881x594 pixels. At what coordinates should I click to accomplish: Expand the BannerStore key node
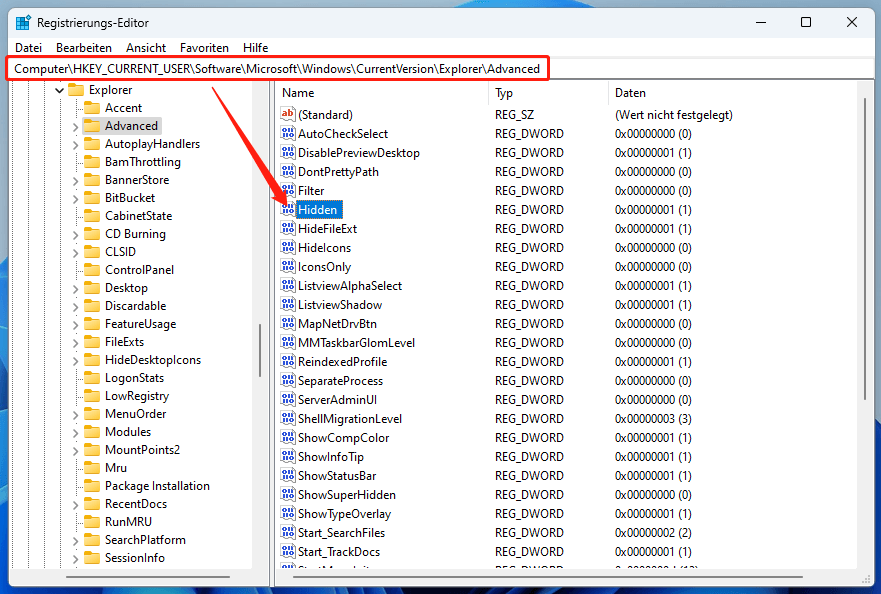point(75,181)
